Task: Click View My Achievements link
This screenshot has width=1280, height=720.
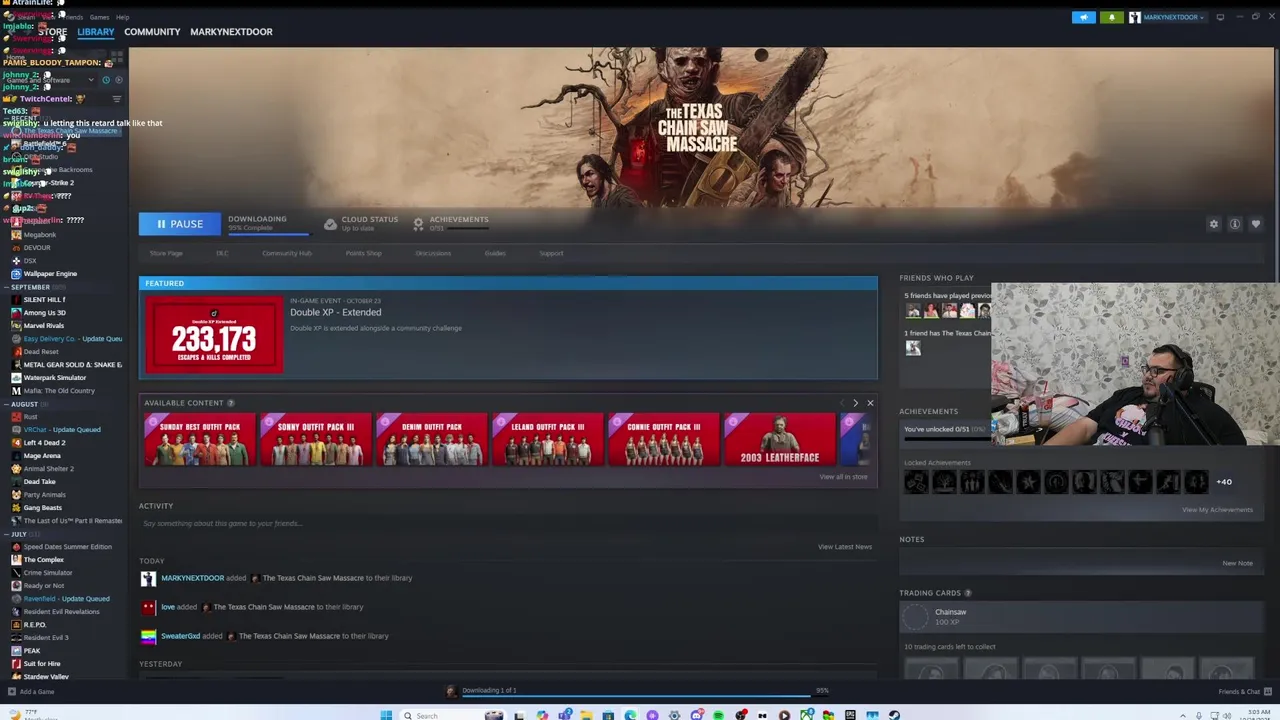Action: [1217, 510]
